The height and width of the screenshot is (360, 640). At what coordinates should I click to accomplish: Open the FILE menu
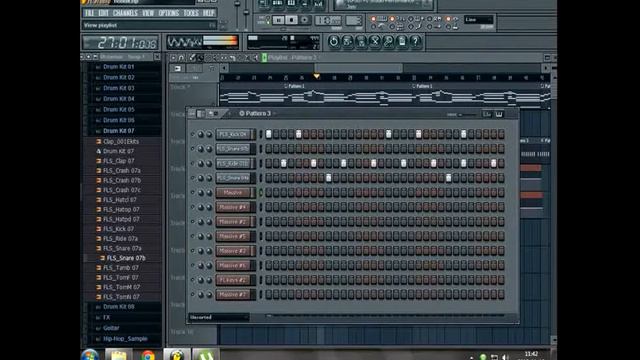tap(89, 13)
